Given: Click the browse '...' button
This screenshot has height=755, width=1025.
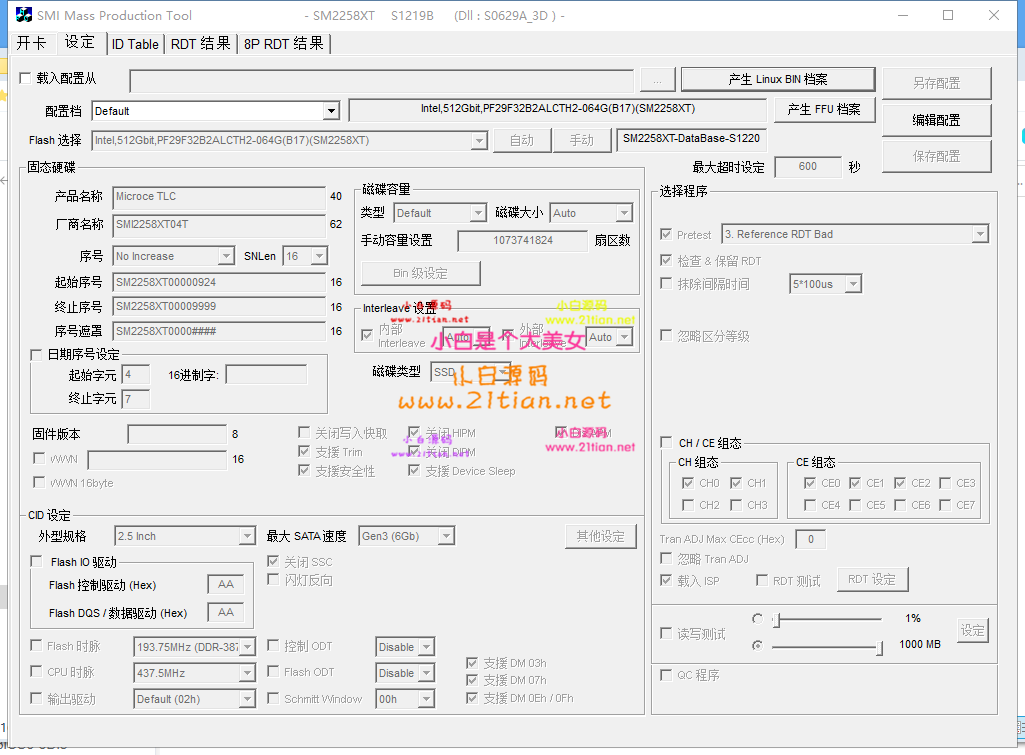Looking at the screenshot, I should tap(657, 81).
